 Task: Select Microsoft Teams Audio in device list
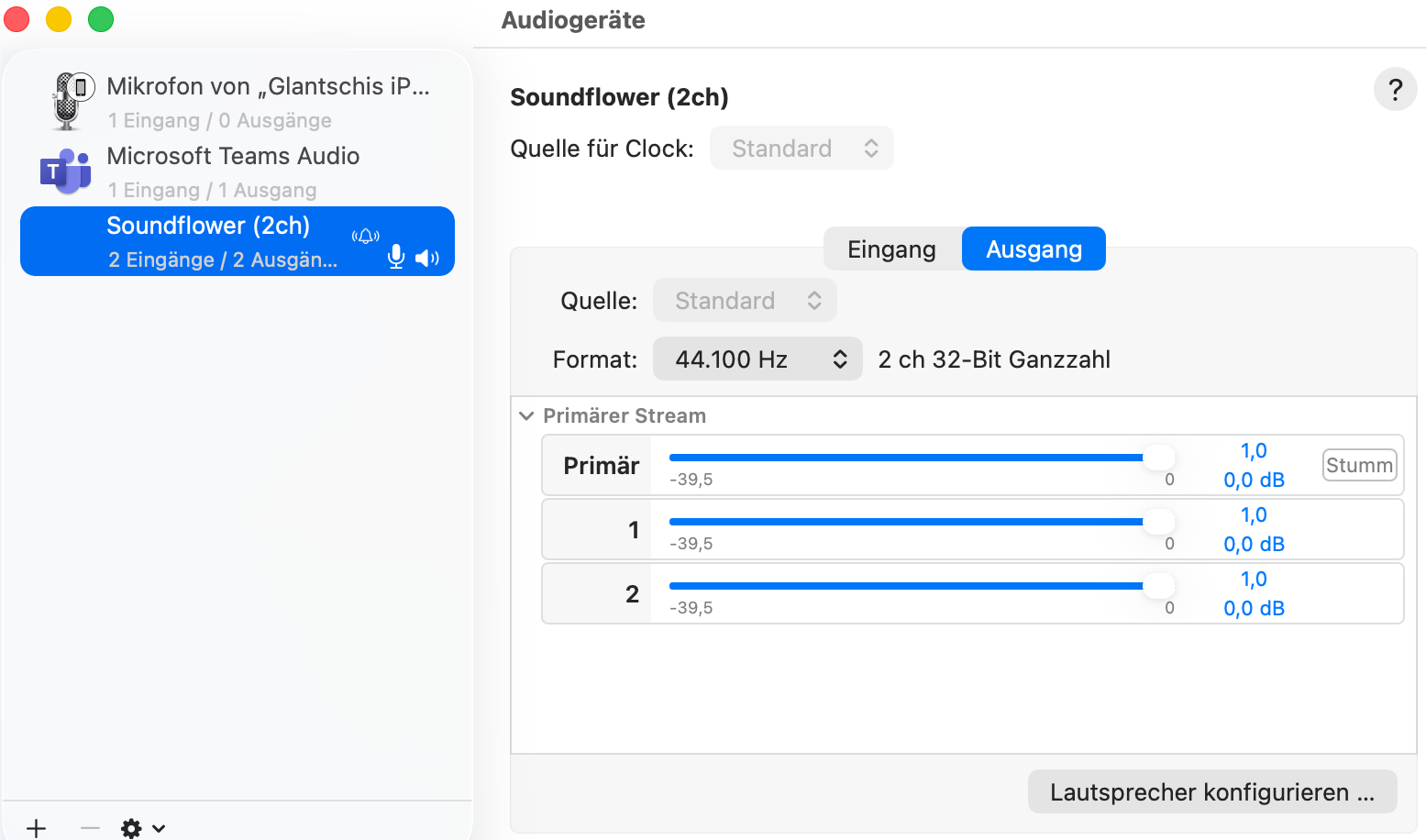point(233,171)
